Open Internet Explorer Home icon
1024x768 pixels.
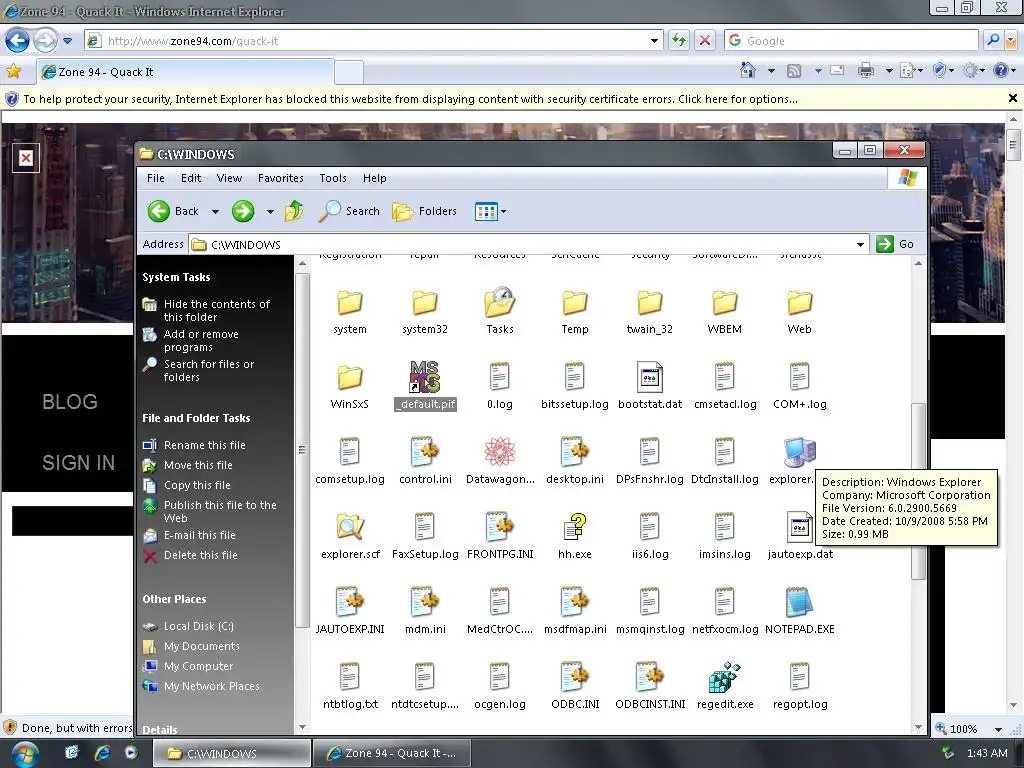748,70
